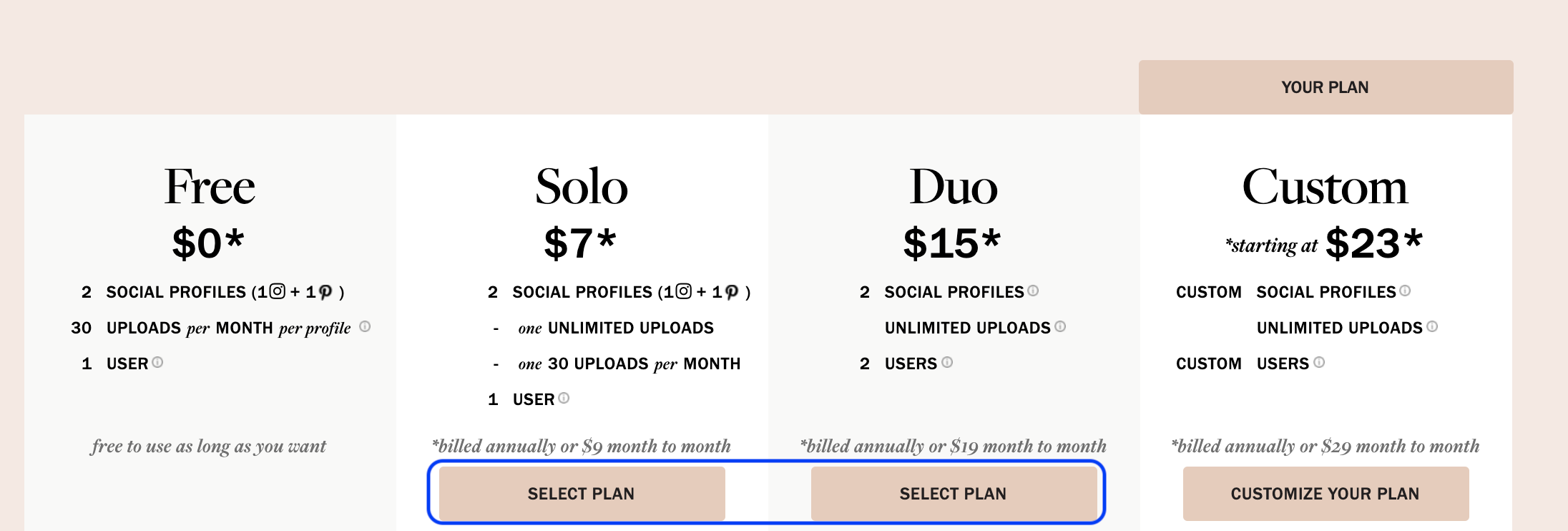This screenshot has width=1568, height=531.
Task: Click Pinterest icon in Solo plan profiles
Action: coord(732,292)
